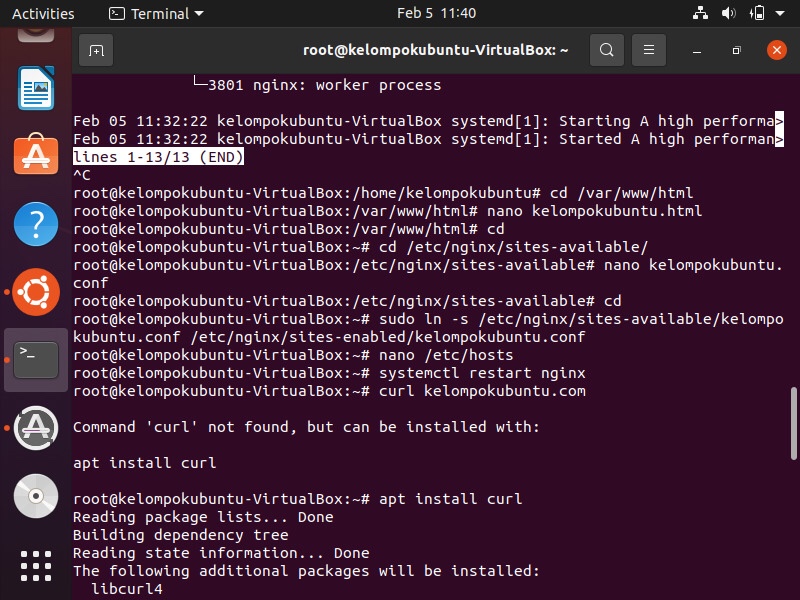Click the orange Ubuntu logo dock icon
The height and width of the screenshot is (600, 800).
[x=36, y=292]
